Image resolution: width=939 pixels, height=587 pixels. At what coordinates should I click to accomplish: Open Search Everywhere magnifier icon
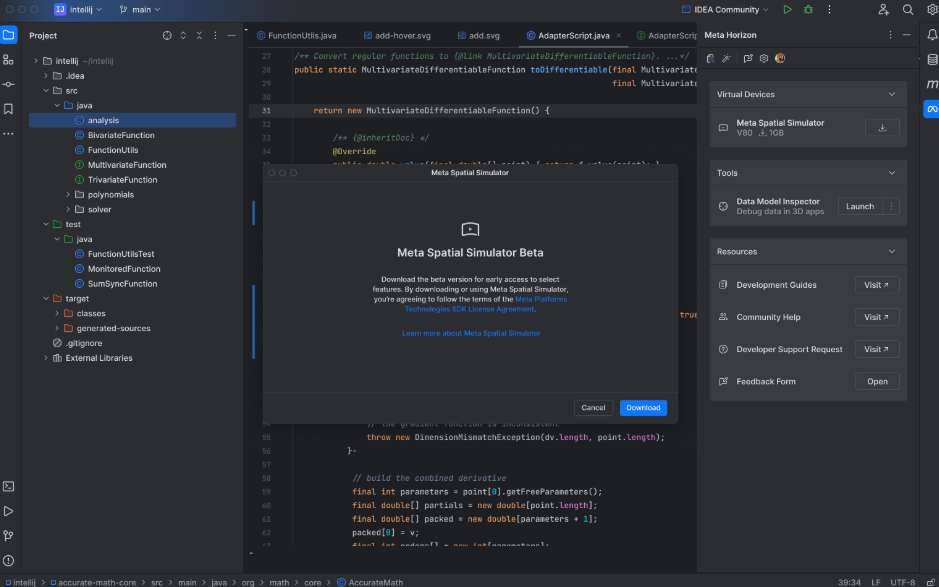(x=907, y=9)
